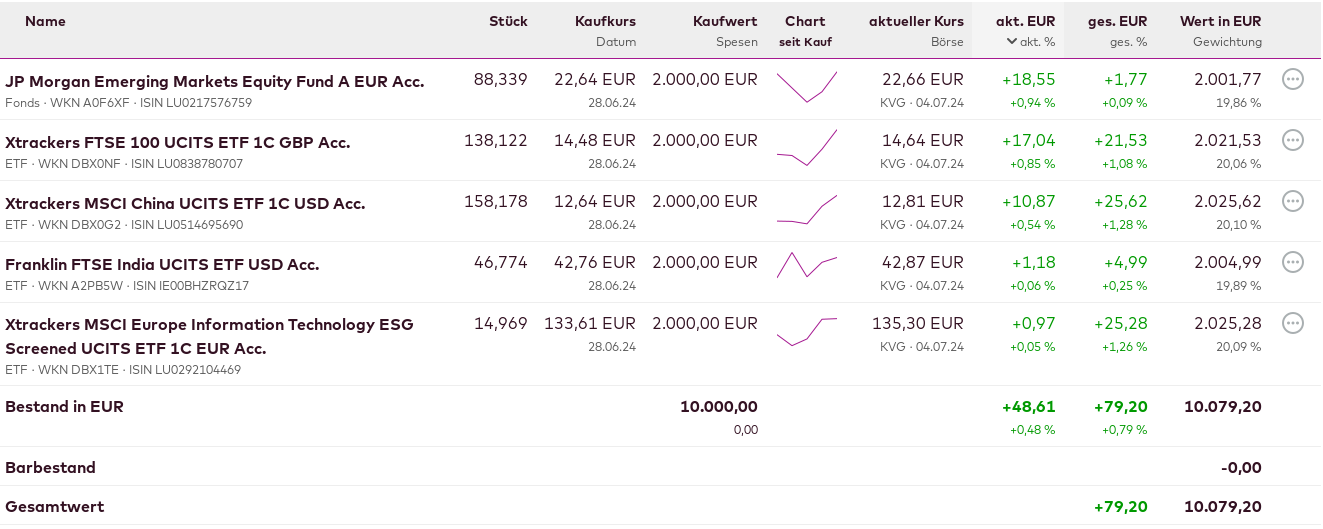Click the Xtrackers MSCI China sparkline chart

pyautogui.click(x=806, y=209)
